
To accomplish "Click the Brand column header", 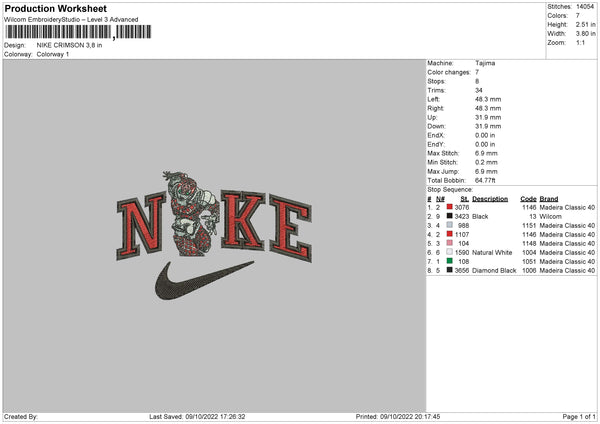I will pyautogui.click(x=549, y=199).
